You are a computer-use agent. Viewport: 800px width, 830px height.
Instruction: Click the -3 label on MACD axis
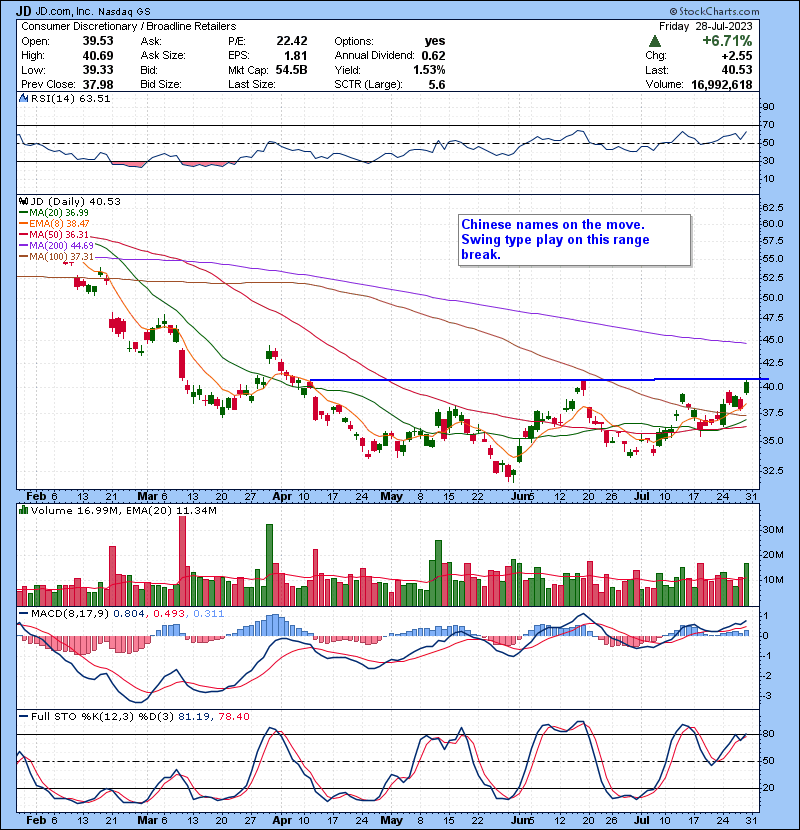pyautogui.click(x=767, y=696)
